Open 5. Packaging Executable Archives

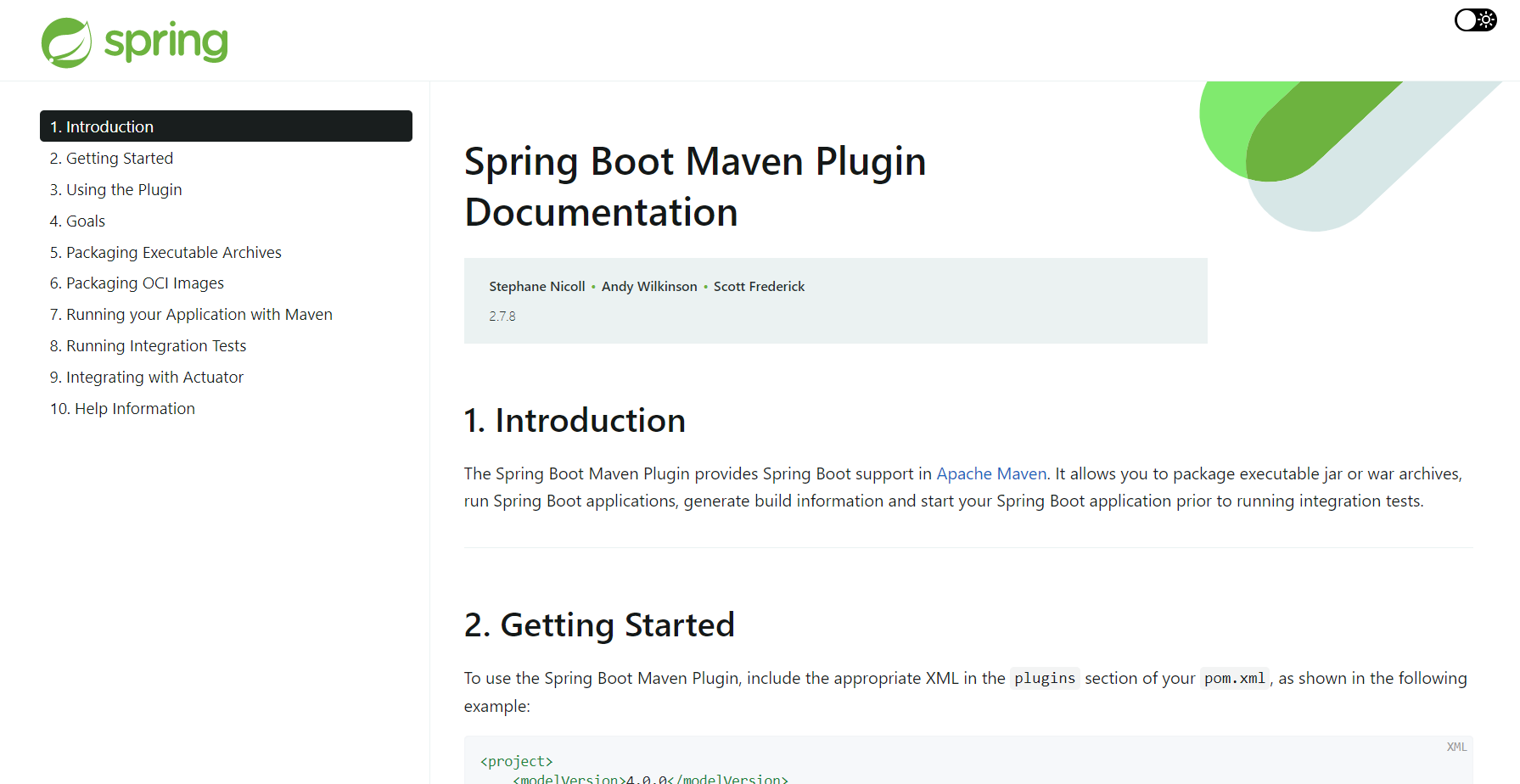pyautogui.click(x=165, y=252)
